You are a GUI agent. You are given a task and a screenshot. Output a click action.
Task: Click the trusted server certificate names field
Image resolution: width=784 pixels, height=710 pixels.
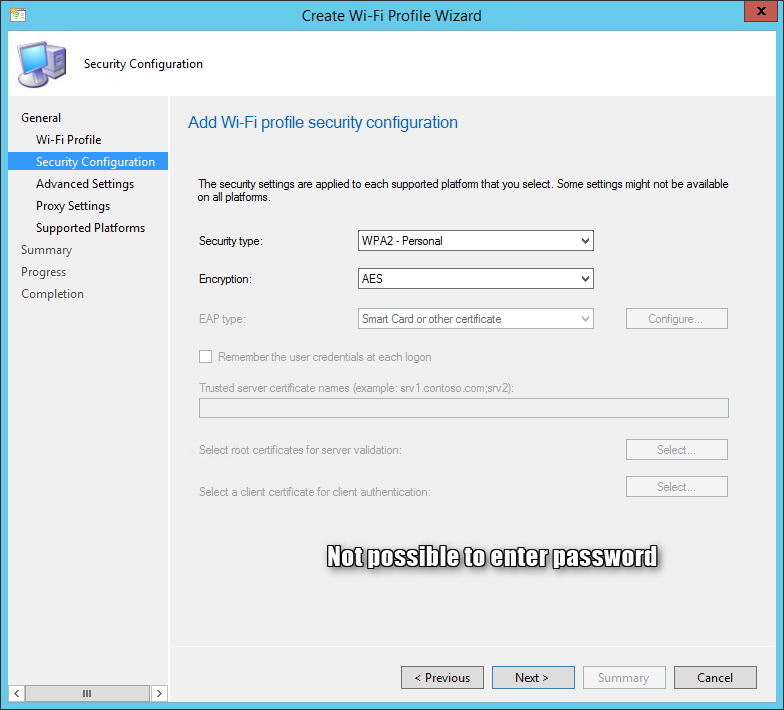pos(463,408)
